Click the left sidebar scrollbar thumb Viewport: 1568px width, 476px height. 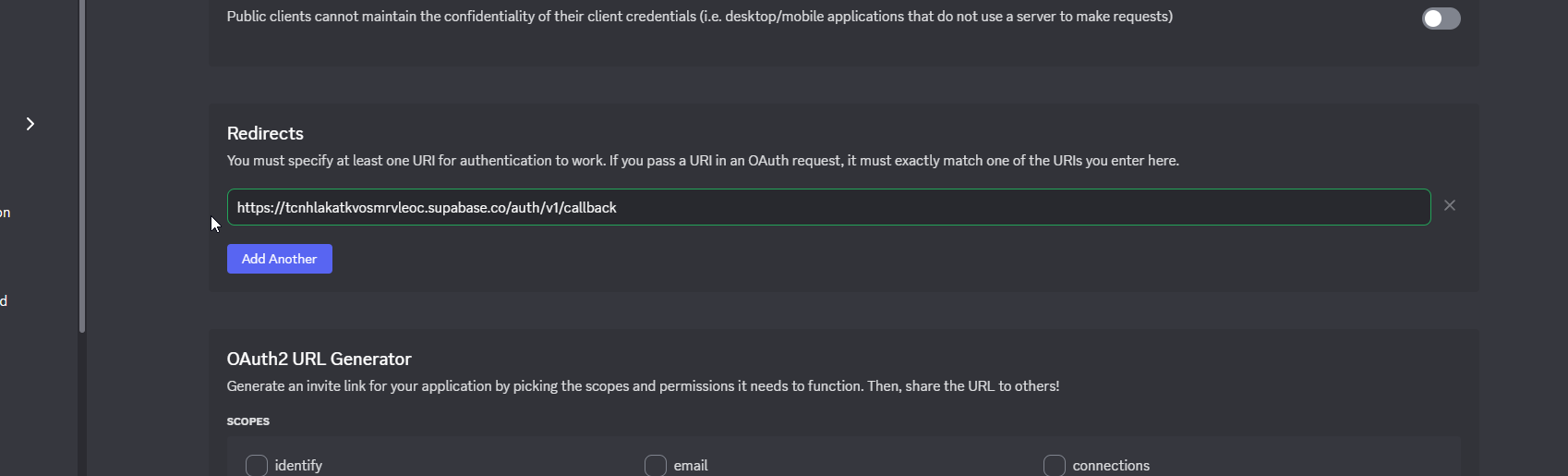[82, 166]
